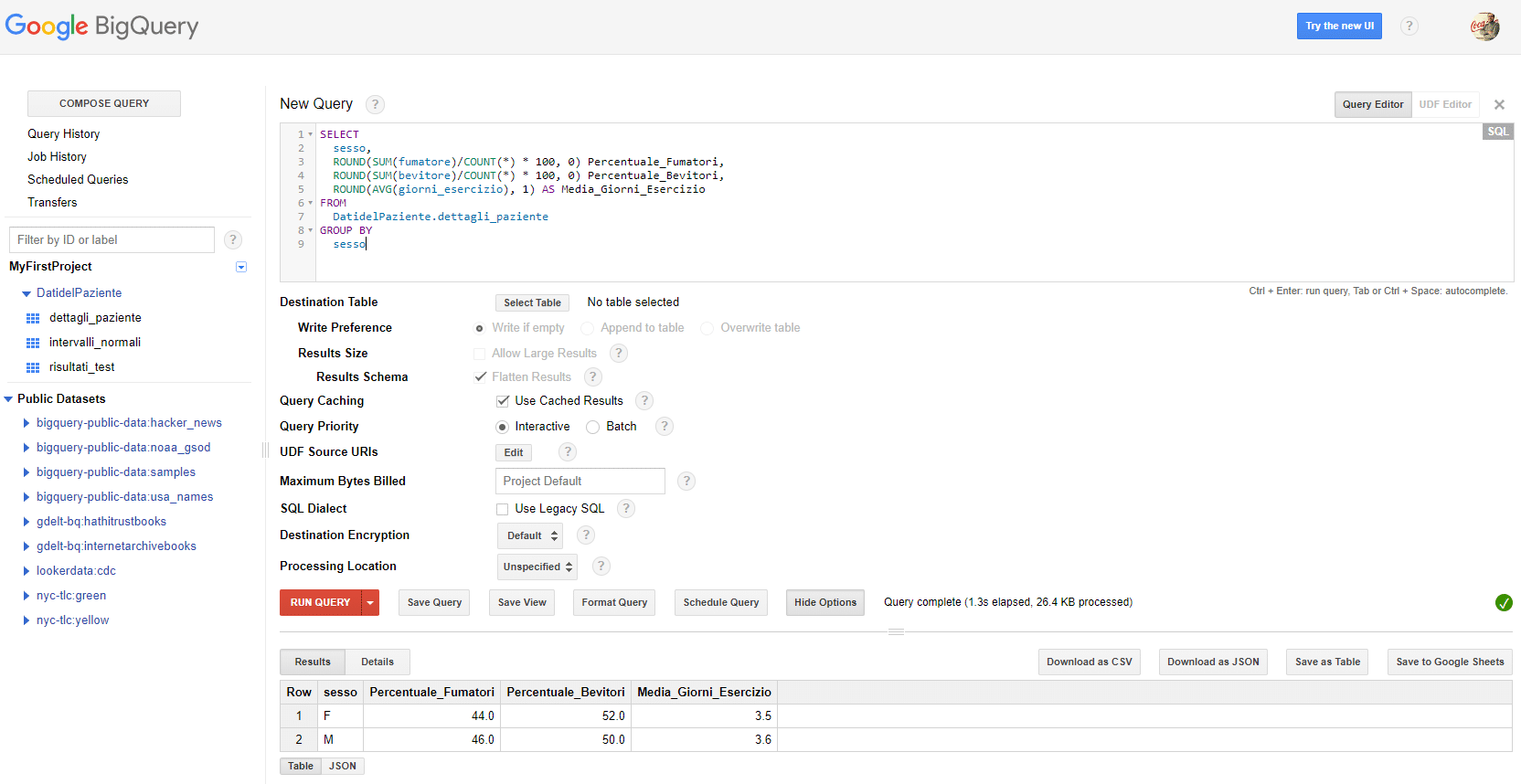Open Query History link

click(64, 133)
